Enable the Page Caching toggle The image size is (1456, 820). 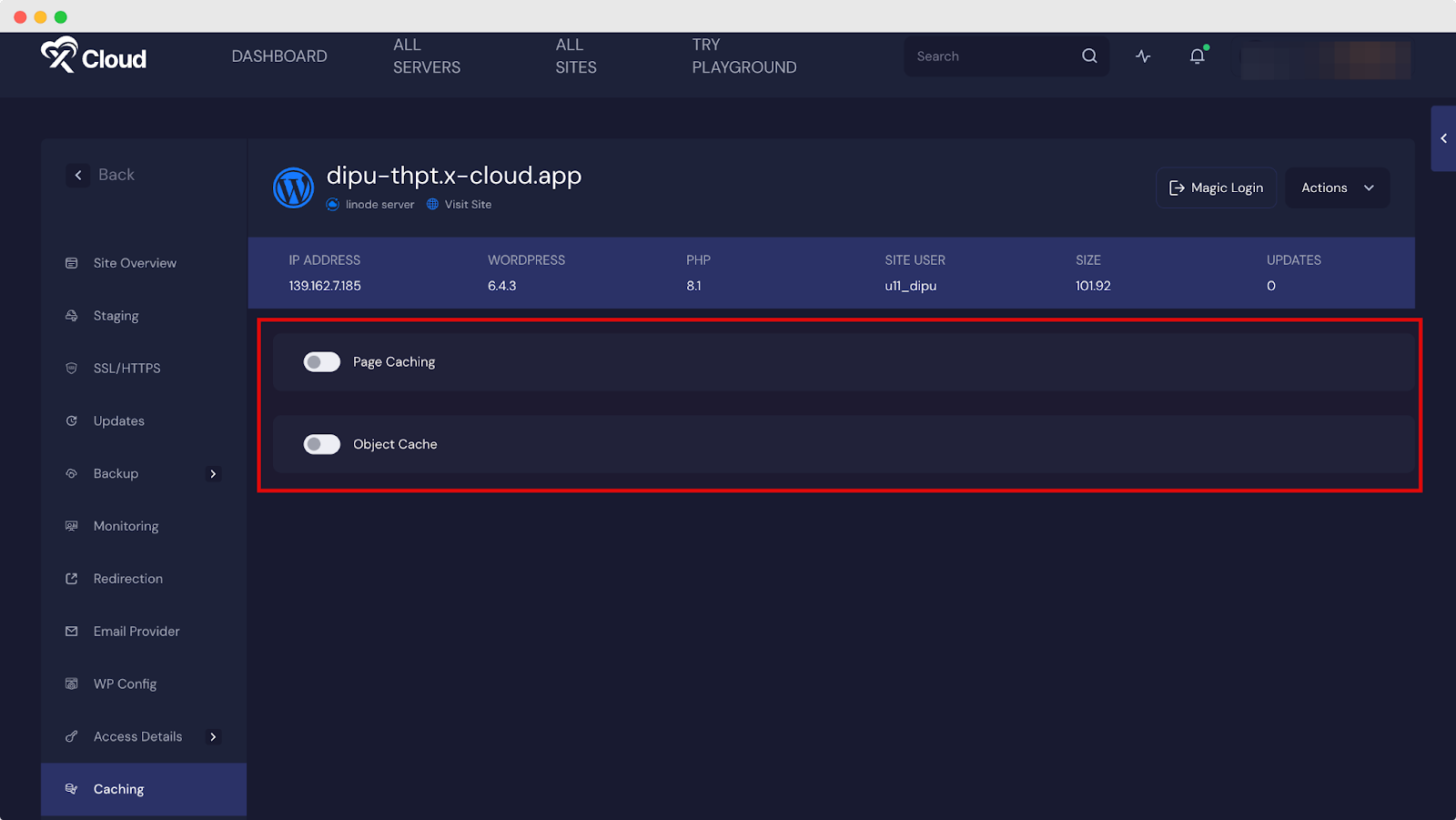point(322,362)
